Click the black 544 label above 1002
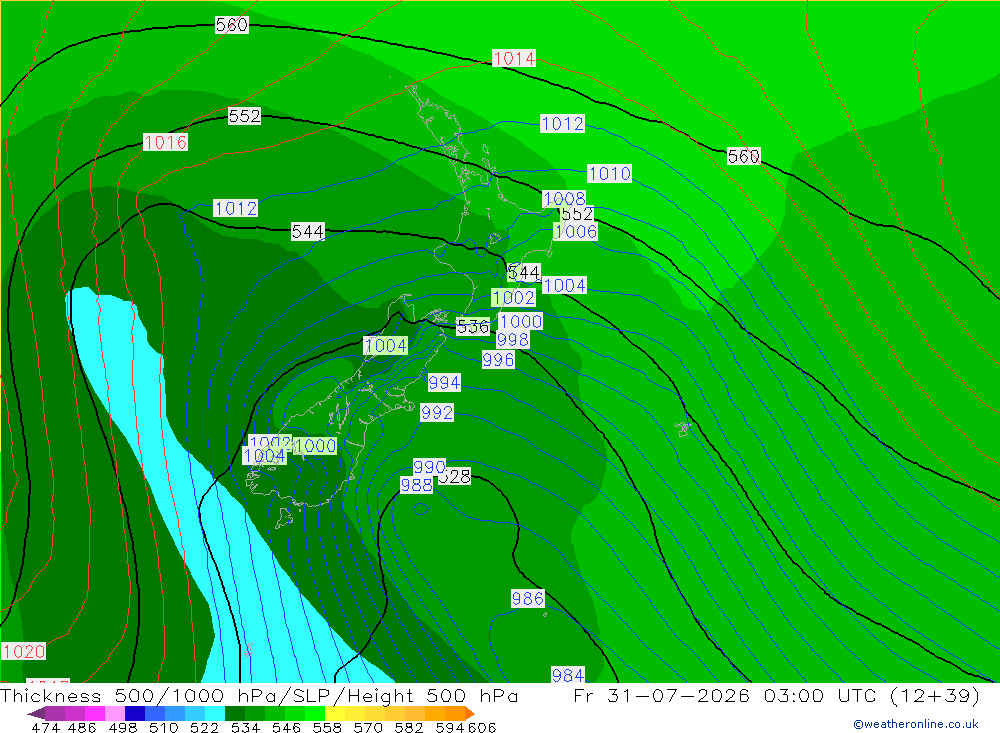The height and width of the screenshot is (733, 1000). (x=524, y=273)
